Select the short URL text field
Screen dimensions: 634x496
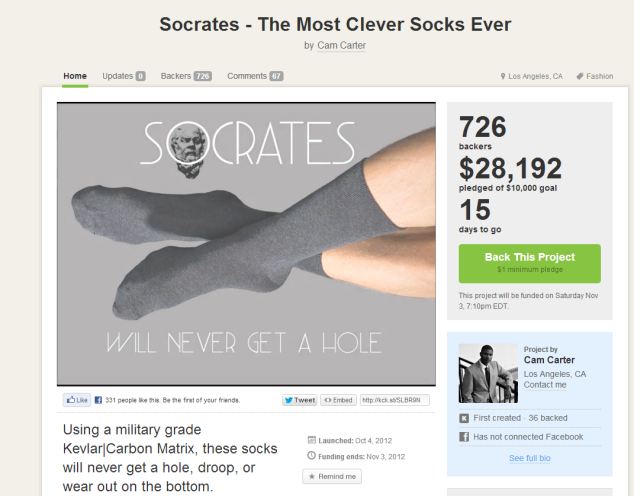coord(394,400)
